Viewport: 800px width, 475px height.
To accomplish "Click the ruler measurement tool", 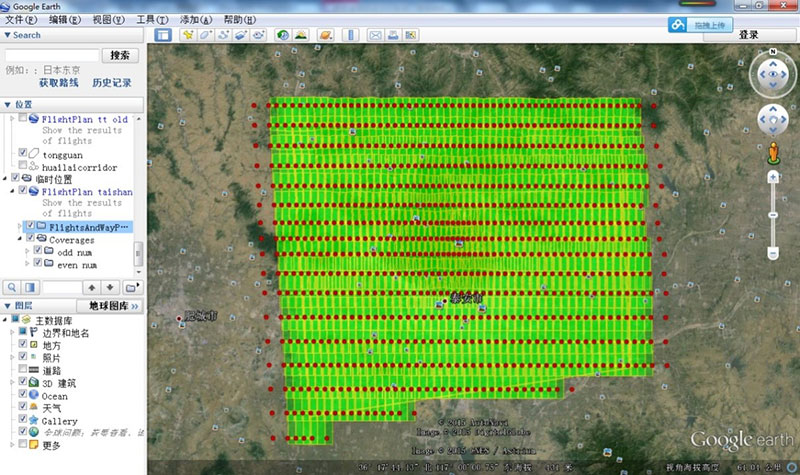I will [x=349, y=35].
